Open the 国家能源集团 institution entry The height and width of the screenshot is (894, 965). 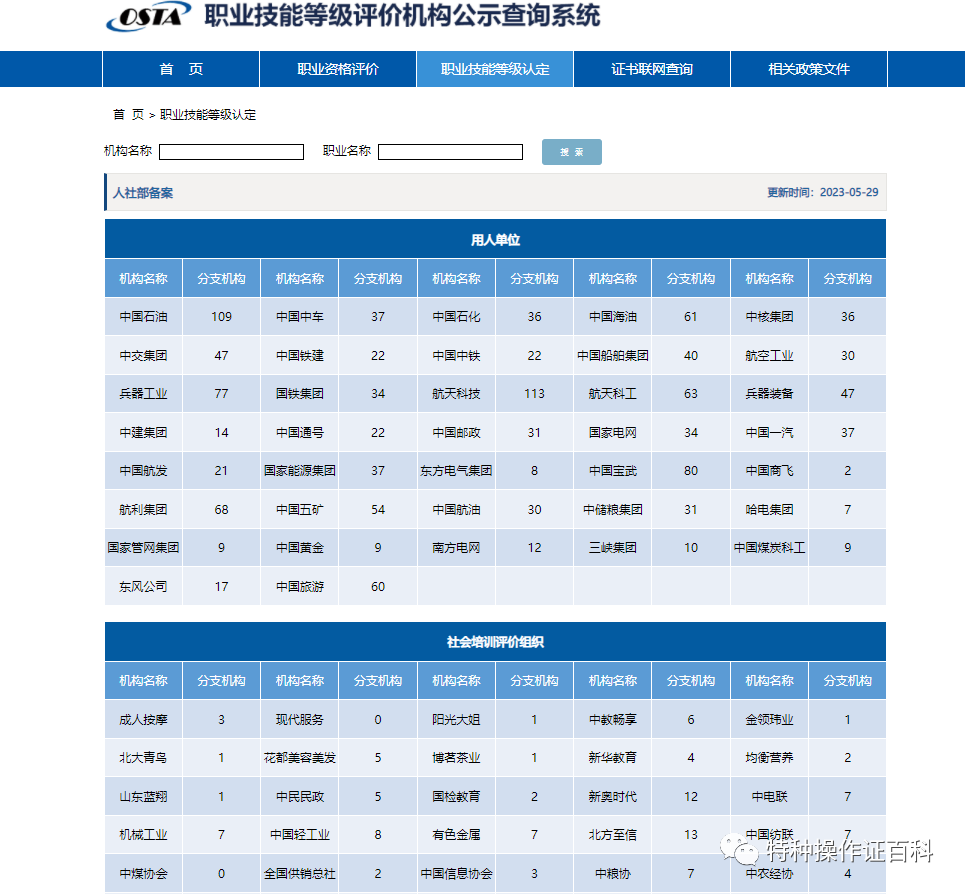[300, 471]
